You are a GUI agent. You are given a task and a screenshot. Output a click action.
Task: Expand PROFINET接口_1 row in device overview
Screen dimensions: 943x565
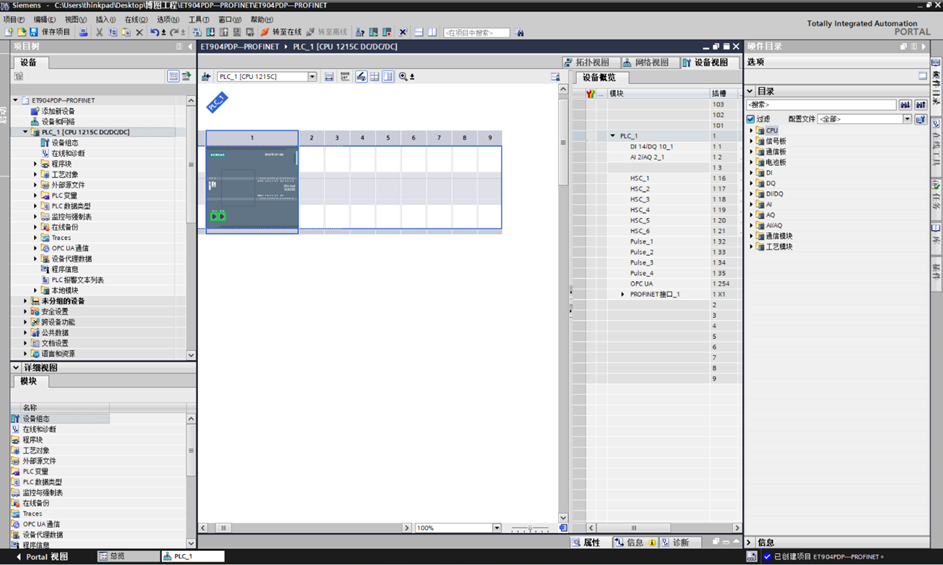pyautogui.click(x=622, y=294)
